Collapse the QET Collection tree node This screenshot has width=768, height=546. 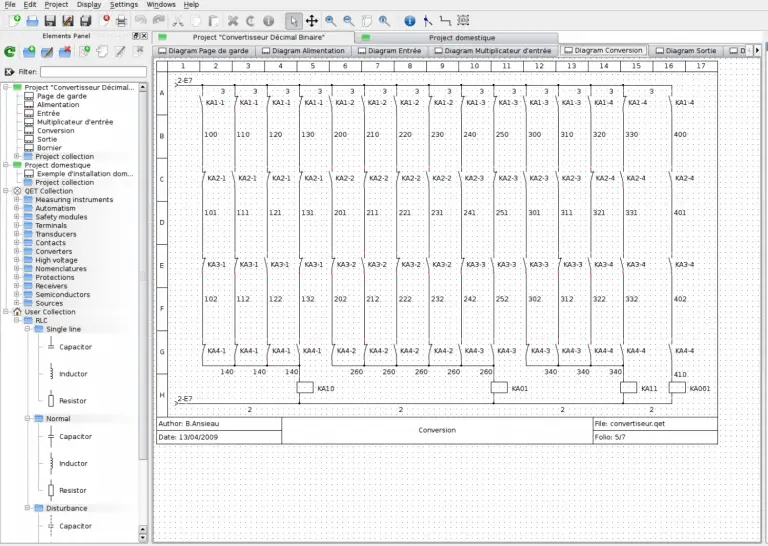click(x=5, y=191)
